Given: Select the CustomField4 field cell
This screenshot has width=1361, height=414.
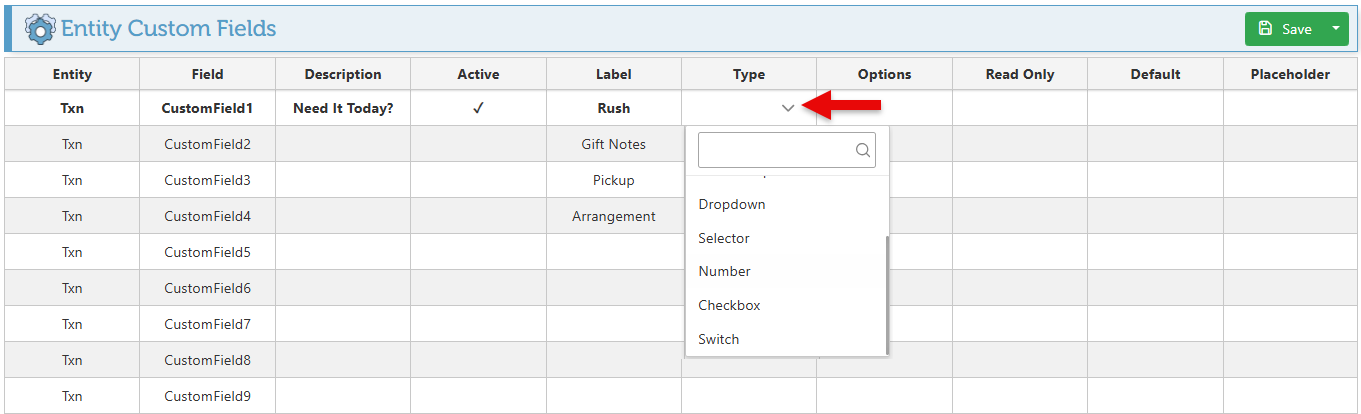Looking at the screenshot, I should point(207,216).
